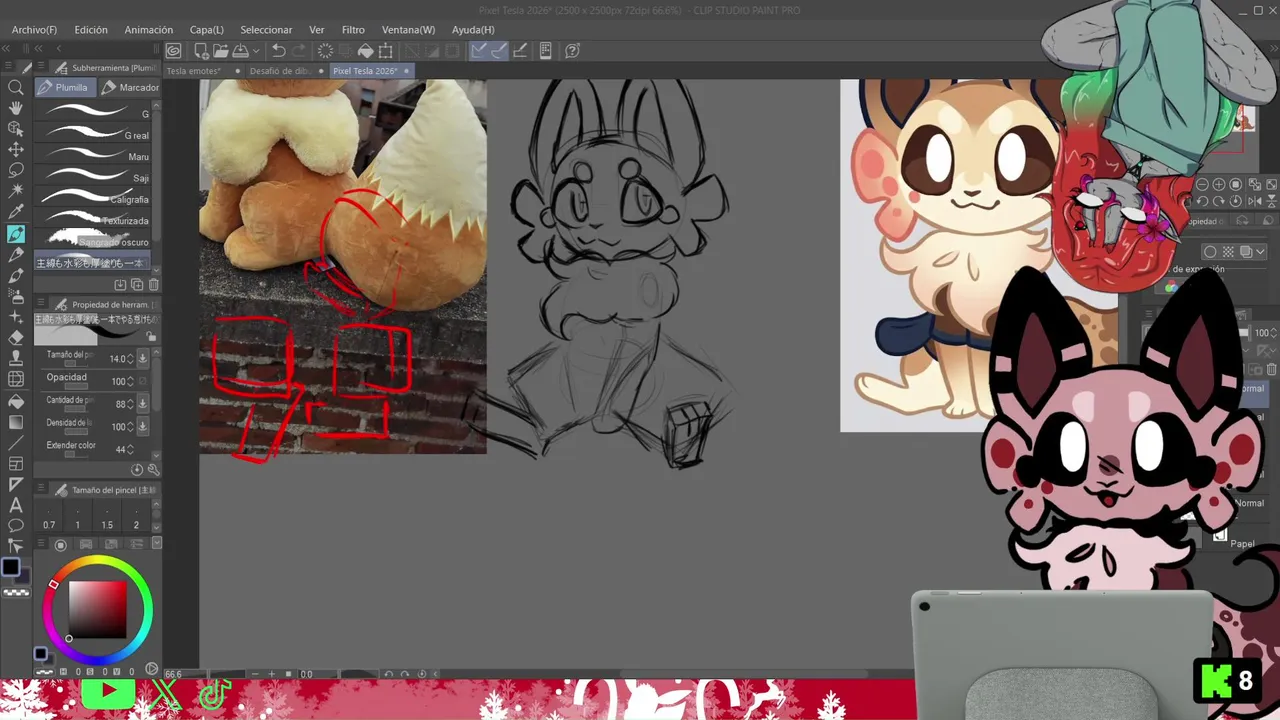Adjust Opacidad value stepper
This screenshot has width=1280, height=720.
point(130,381)
